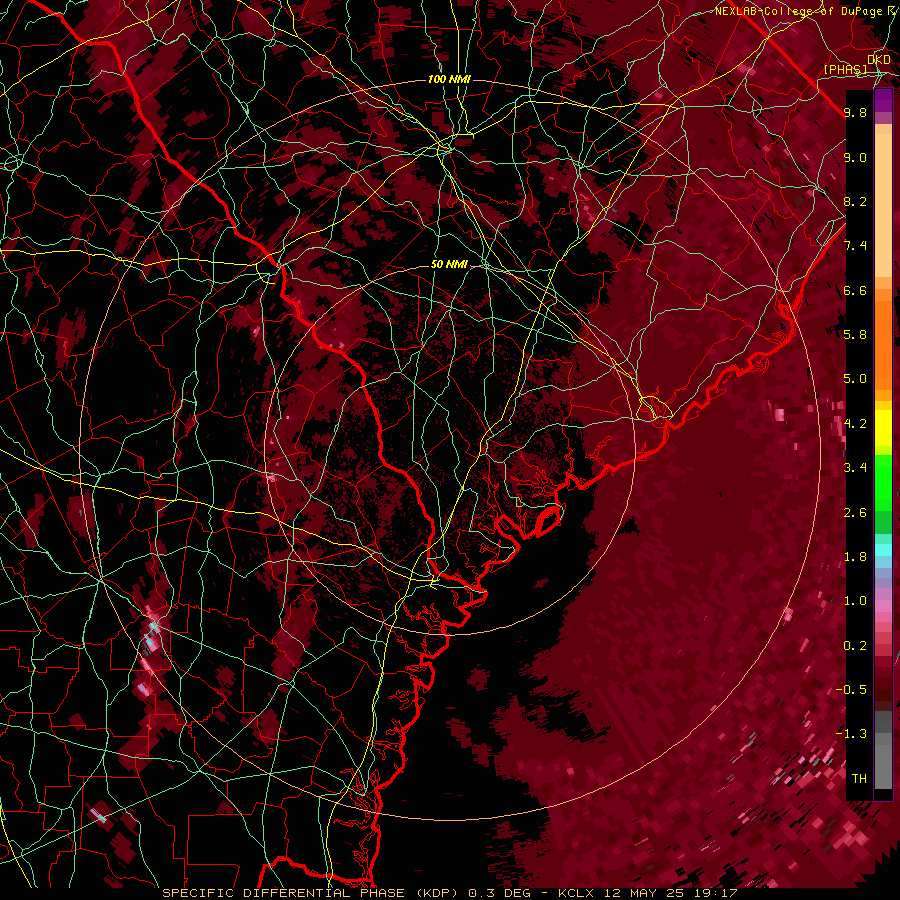Click the "100 NMI" range ring label
Screen dimensions: 900x900
(x=449, y=79)
